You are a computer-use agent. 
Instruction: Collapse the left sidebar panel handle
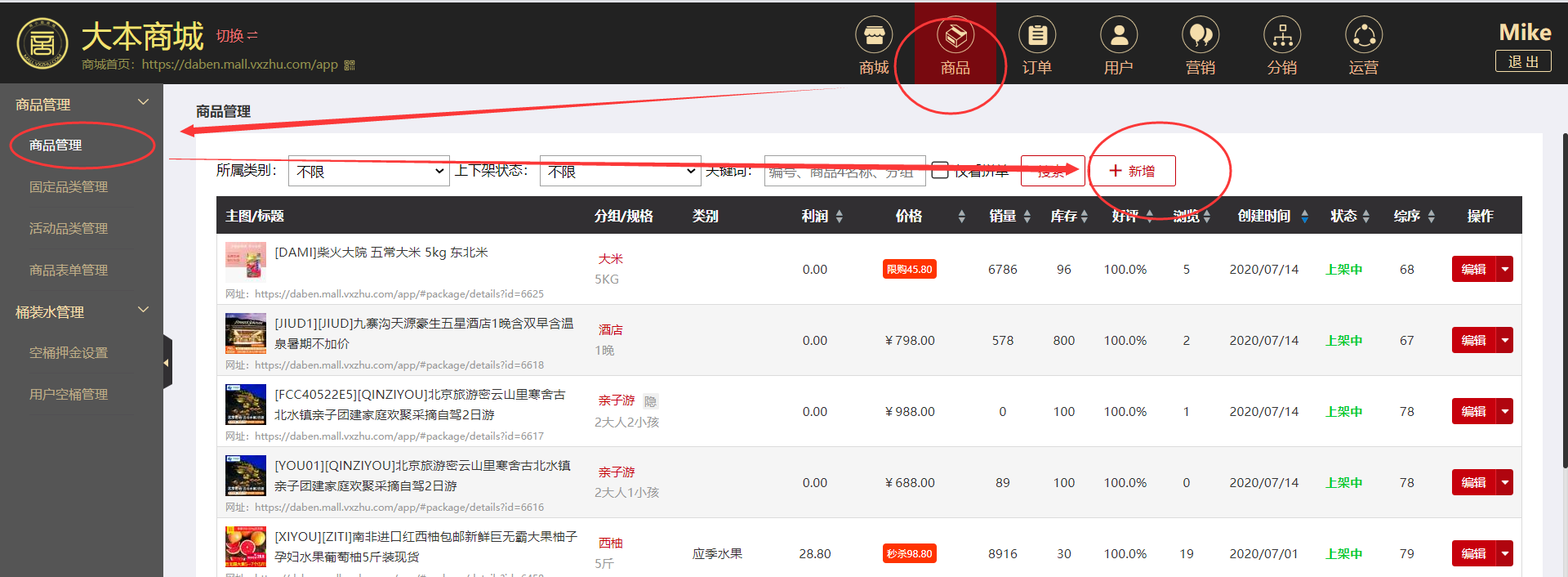[x=167, y=362]
